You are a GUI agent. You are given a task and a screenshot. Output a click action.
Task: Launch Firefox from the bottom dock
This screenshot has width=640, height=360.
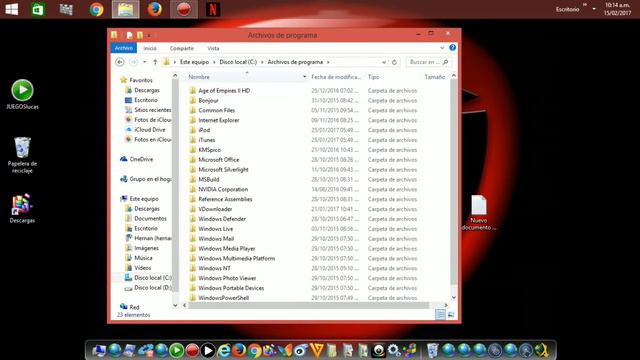tap(239, 350)
